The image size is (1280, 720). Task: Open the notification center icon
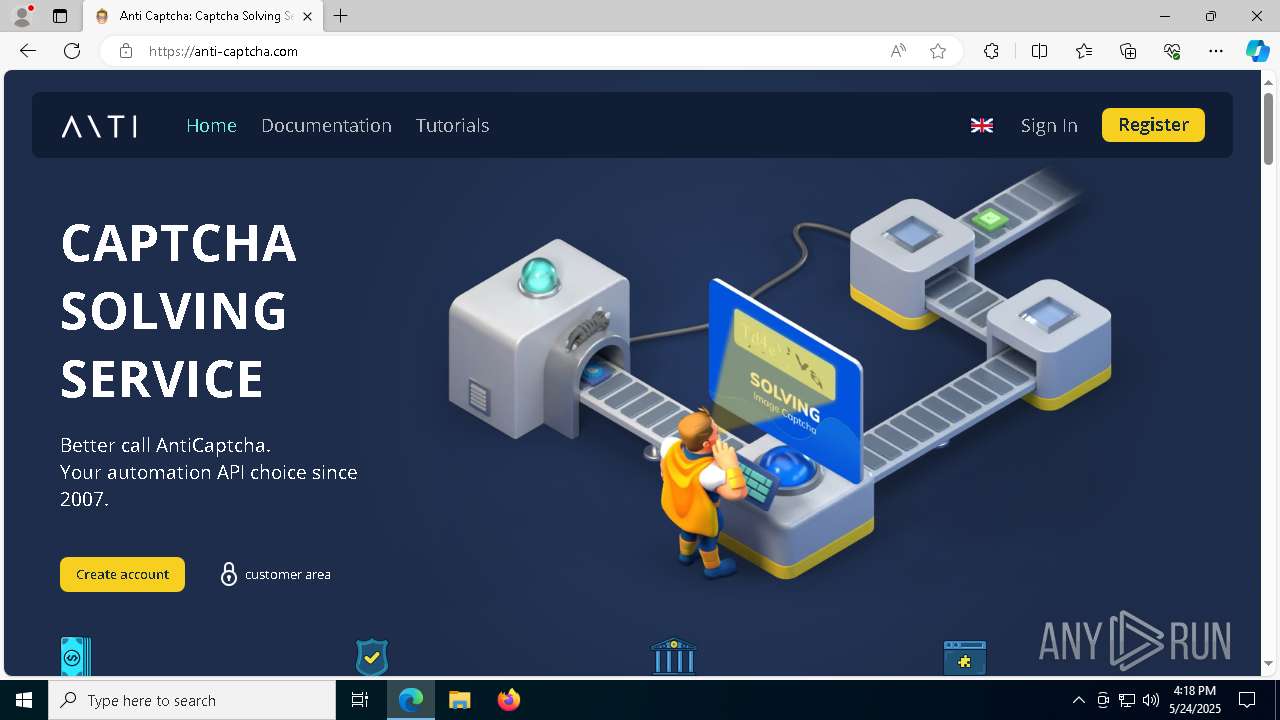[x=1247, y=700]
